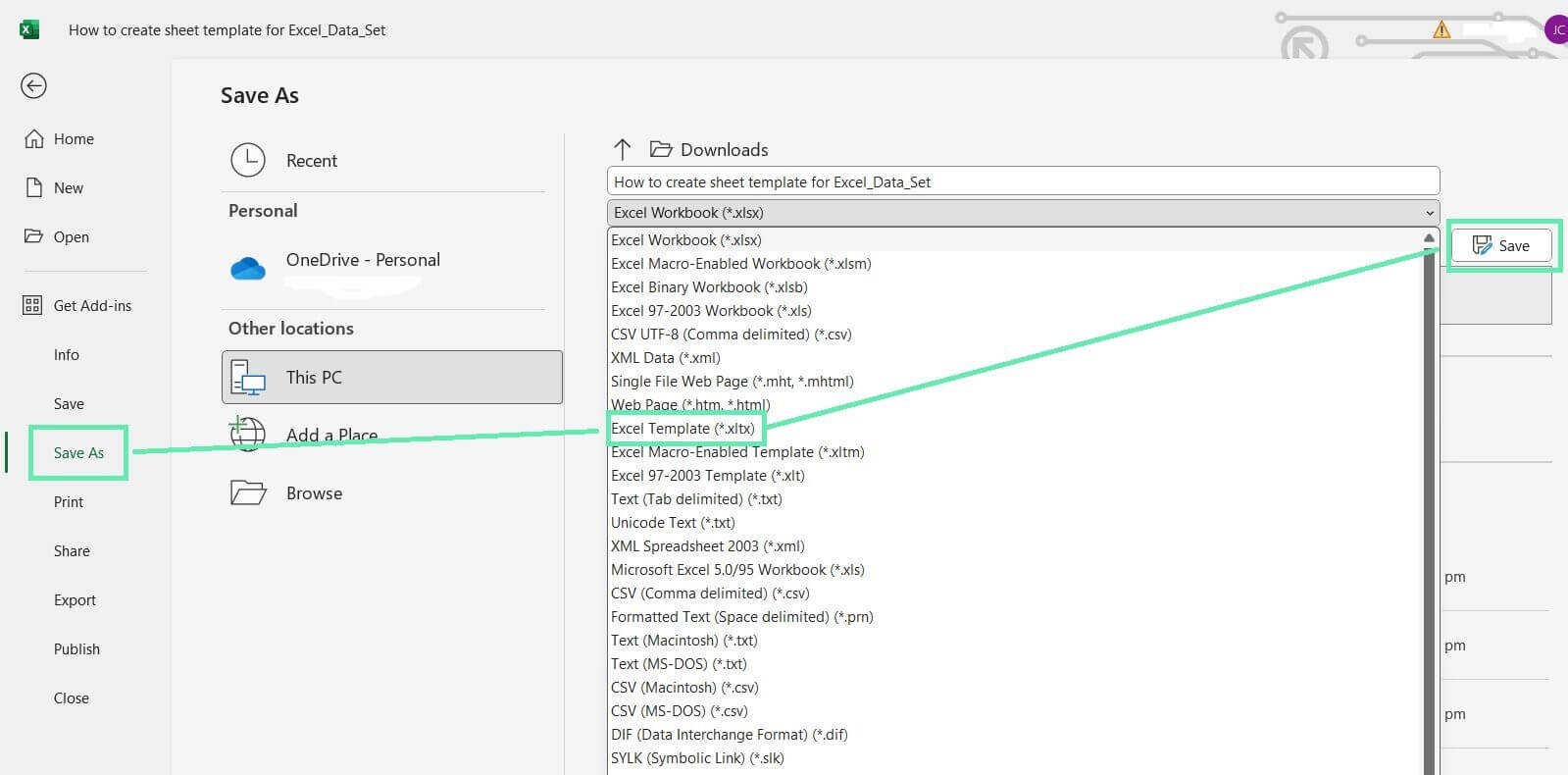
Task: Open the Publish page
Action: click(x=76, y=649)
